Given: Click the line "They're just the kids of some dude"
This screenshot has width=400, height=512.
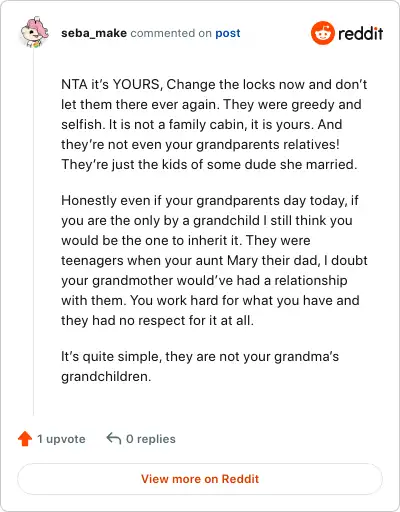Looking at the screenshot, I should coord(209,165).
